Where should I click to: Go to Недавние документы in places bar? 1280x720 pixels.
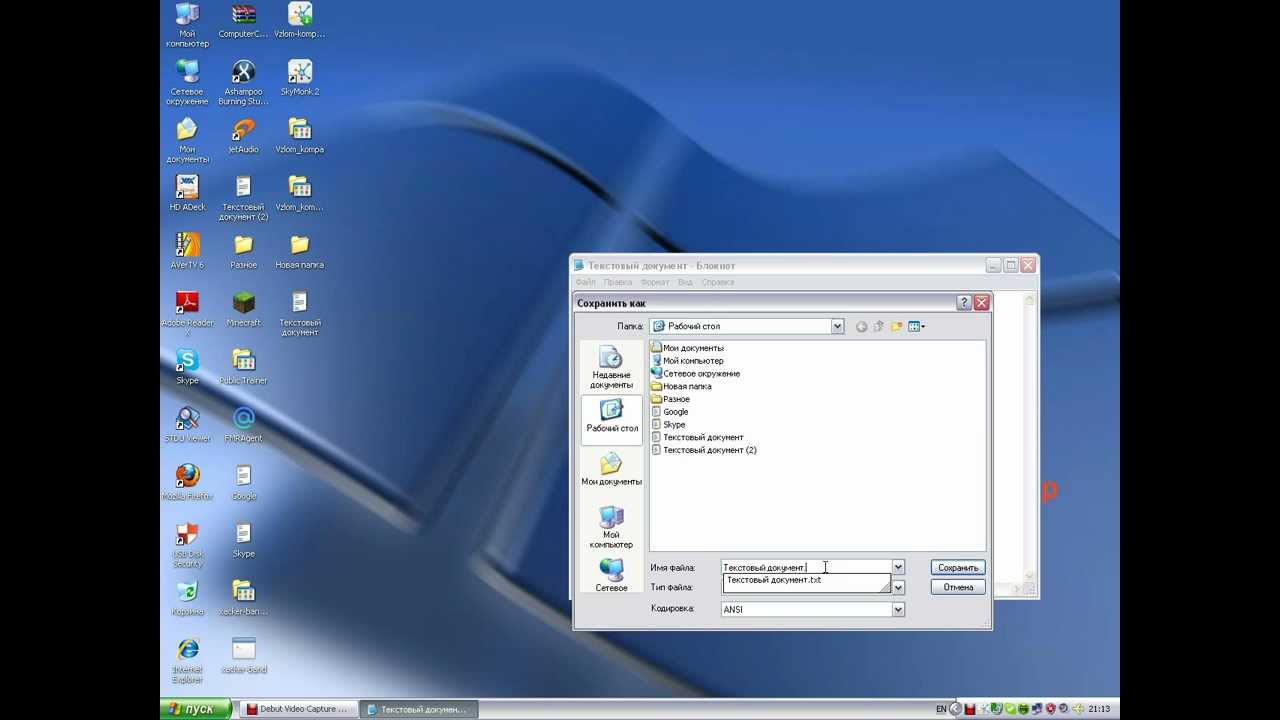pyautogui.click(x=611, y=367)
